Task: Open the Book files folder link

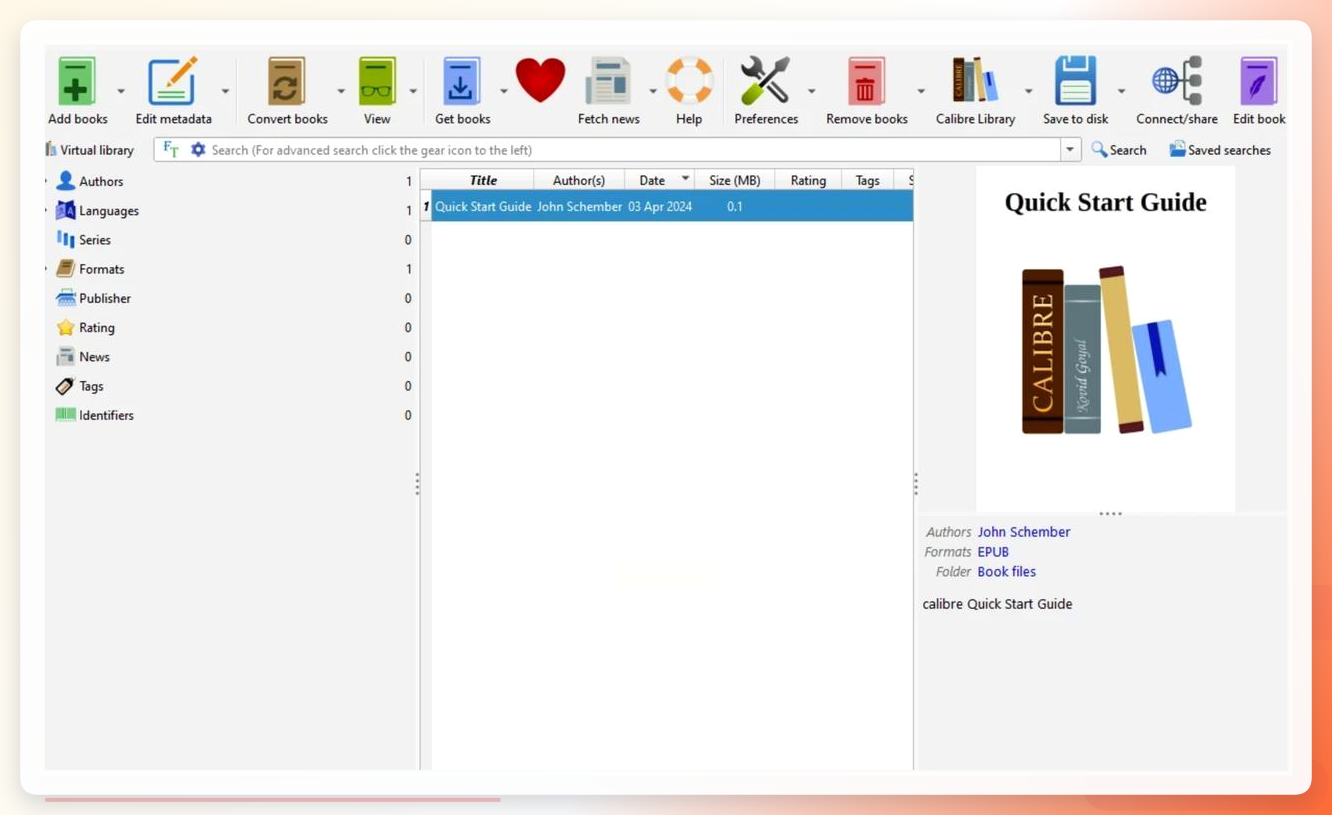Action: coord(1007,572)
